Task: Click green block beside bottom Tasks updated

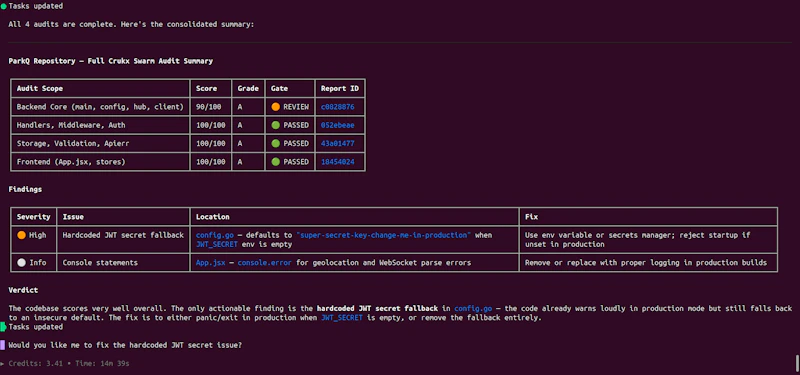Action: click(3, 327)
